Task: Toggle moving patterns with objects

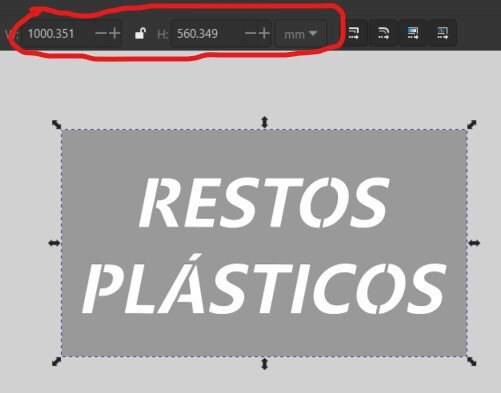Action: (442, 33)
